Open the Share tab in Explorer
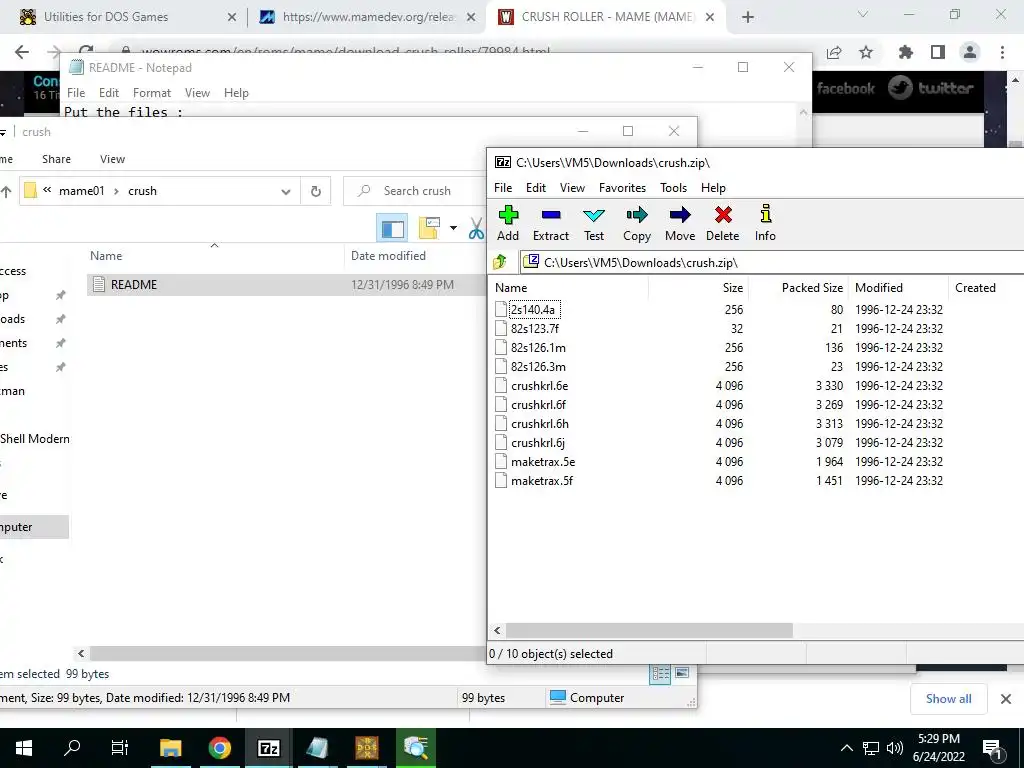This screenshot has height=768, width=1024. 56,159
